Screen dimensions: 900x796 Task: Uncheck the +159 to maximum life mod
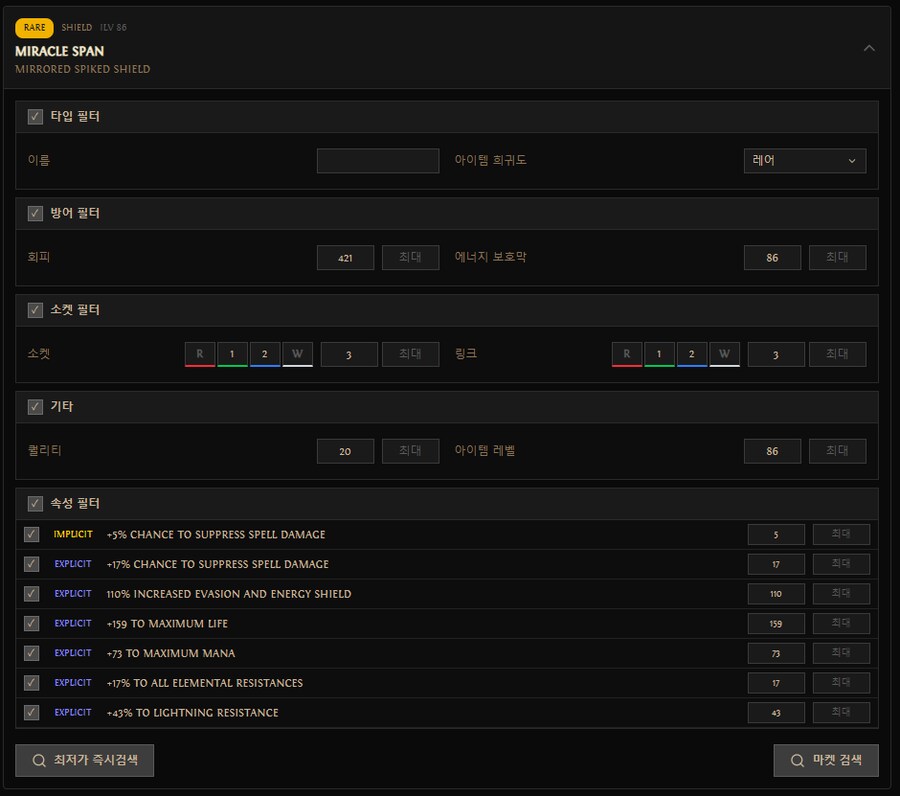pos(32,624)
